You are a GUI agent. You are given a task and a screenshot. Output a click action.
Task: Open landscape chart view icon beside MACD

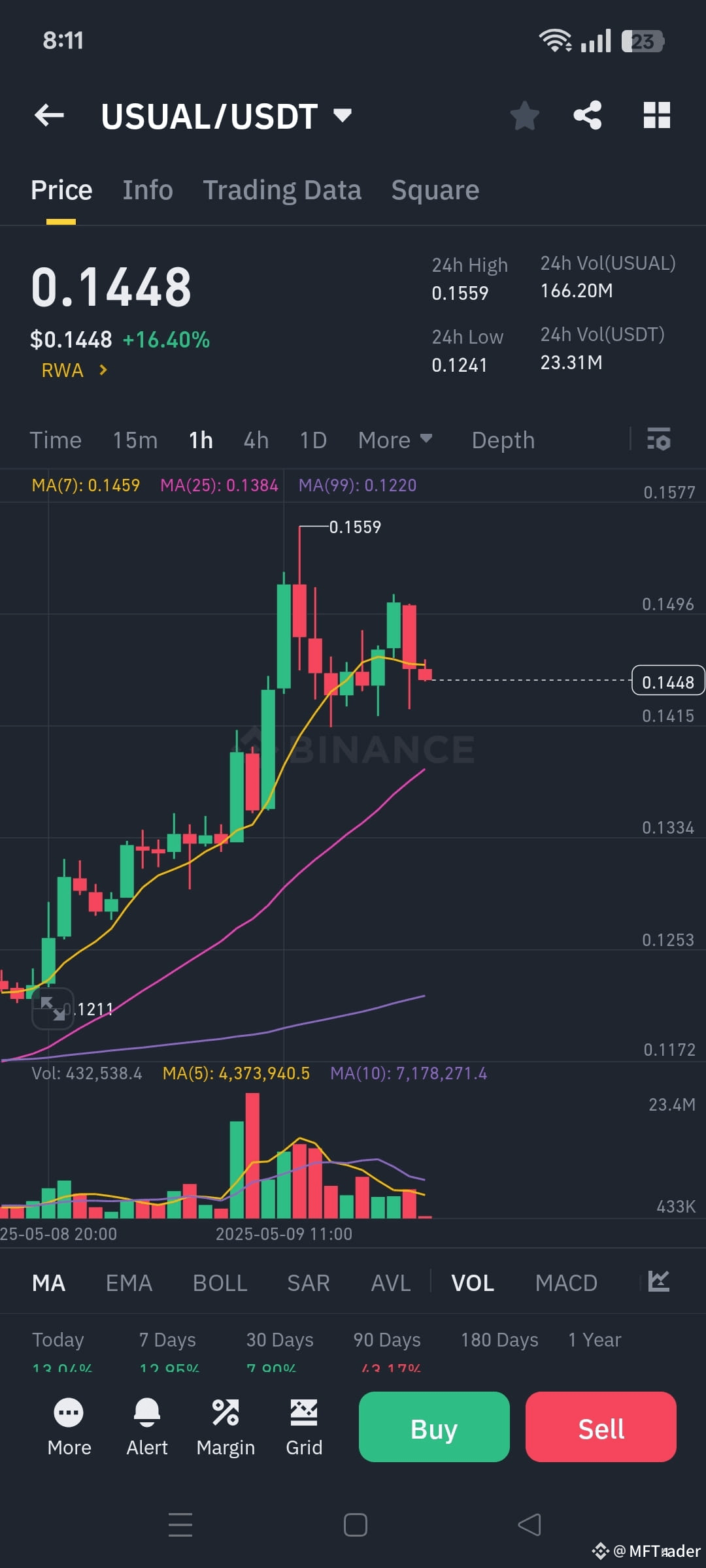[659, 1282]
